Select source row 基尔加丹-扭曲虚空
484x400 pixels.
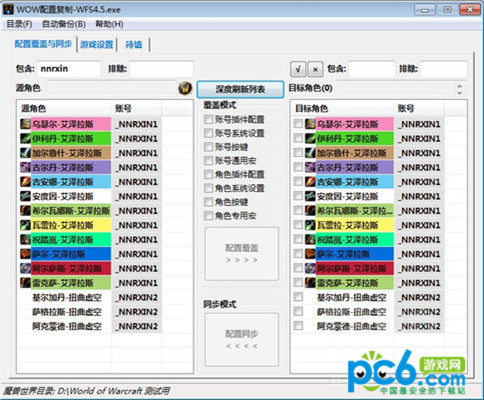pyautogui.click(x=88, y=297)
